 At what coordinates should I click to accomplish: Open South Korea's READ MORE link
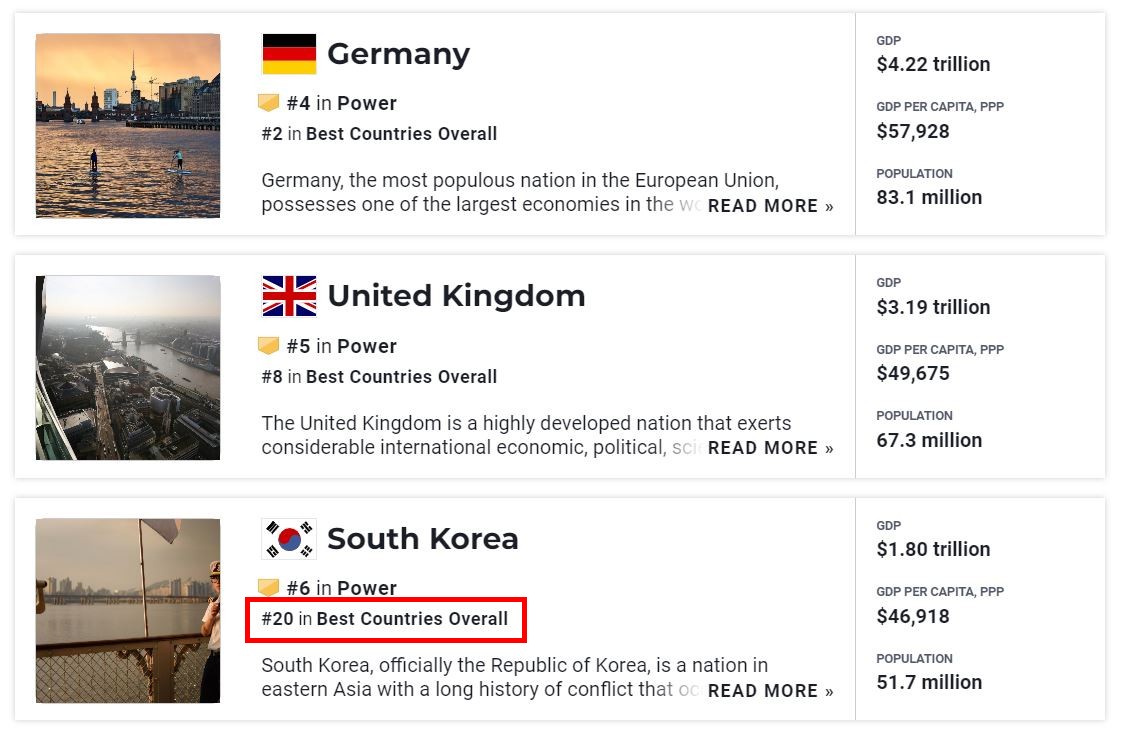[771, 691]
